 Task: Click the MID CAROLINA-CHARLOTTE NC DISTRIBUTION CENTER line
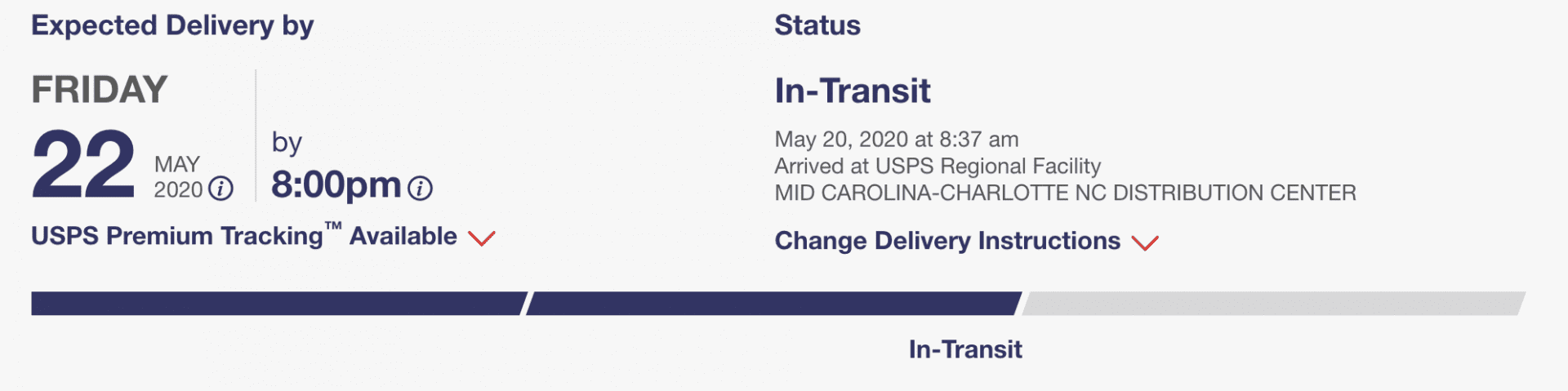point(1065,193)
